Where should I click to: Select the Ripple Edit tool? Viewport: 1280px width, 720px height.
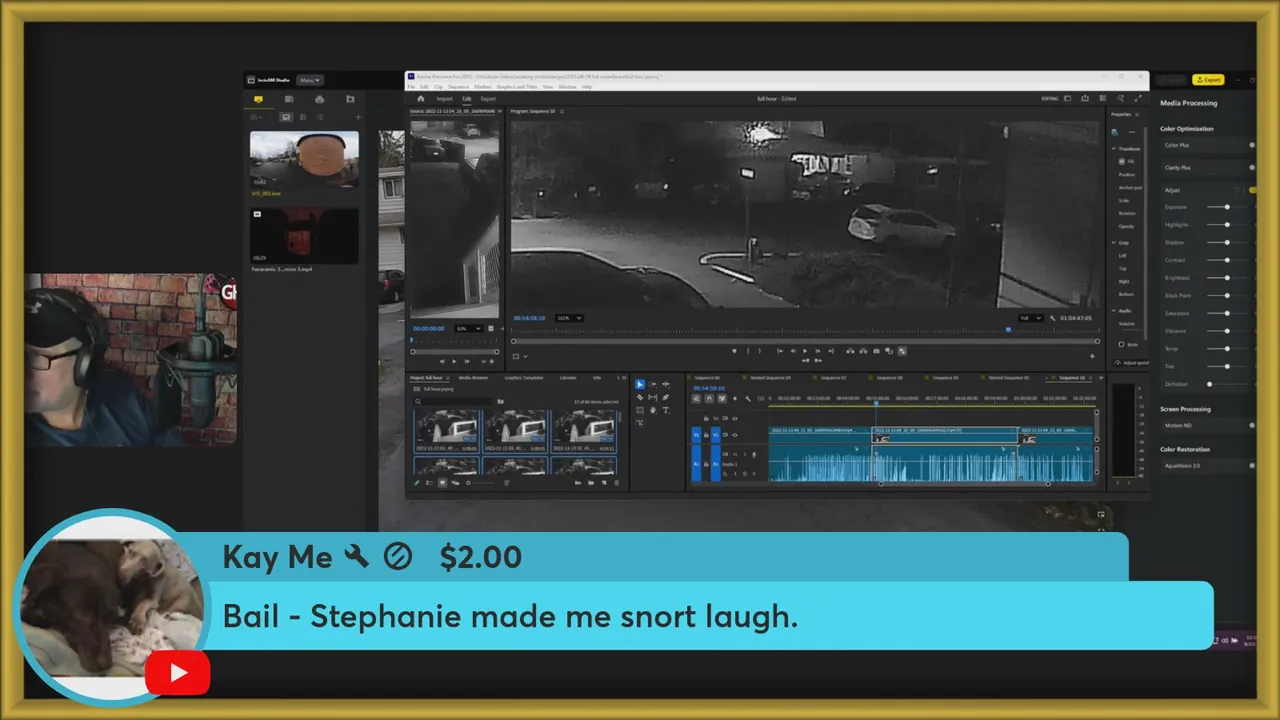coord(666,384)
